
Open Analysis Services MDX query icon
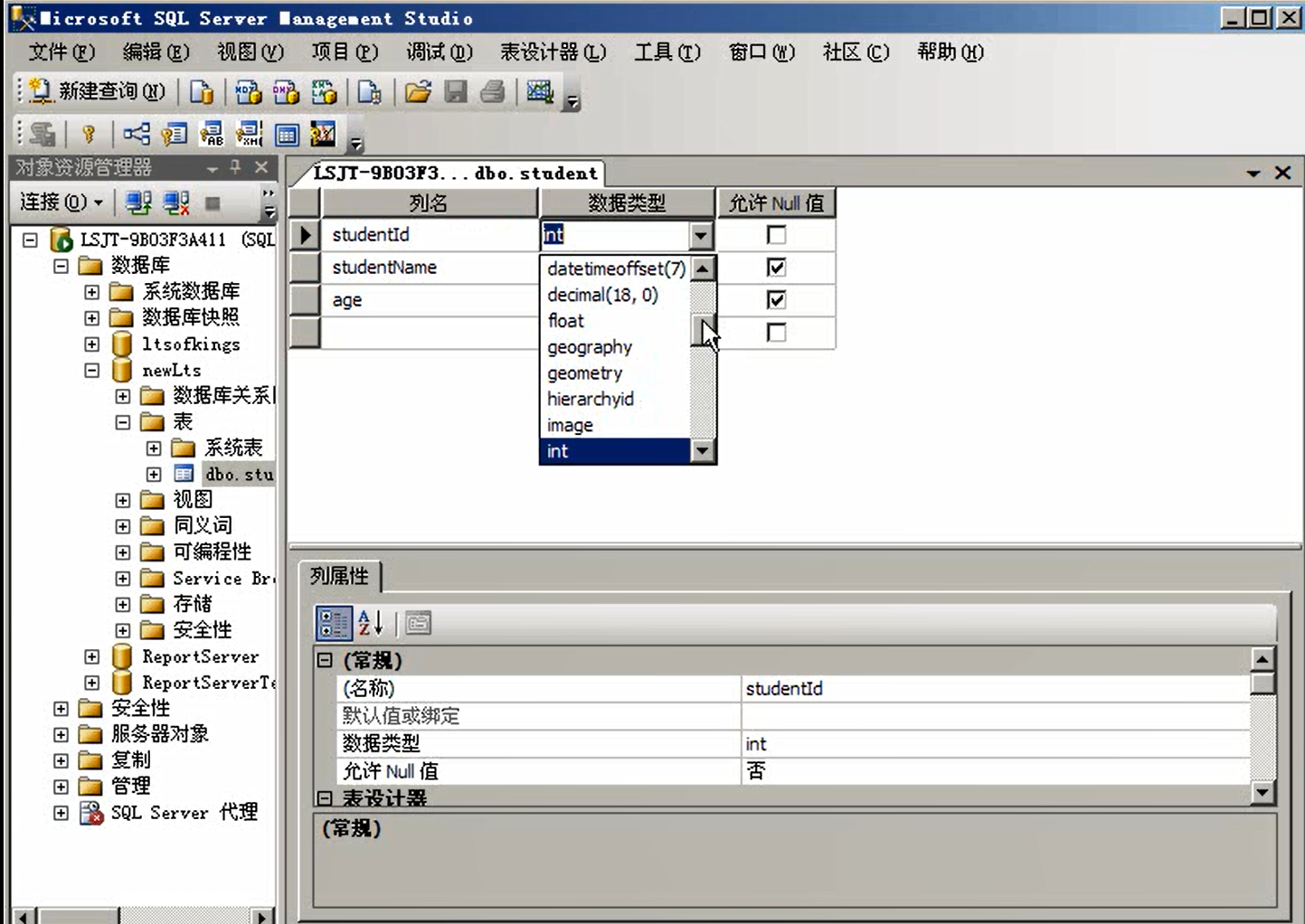coord(248,91)
